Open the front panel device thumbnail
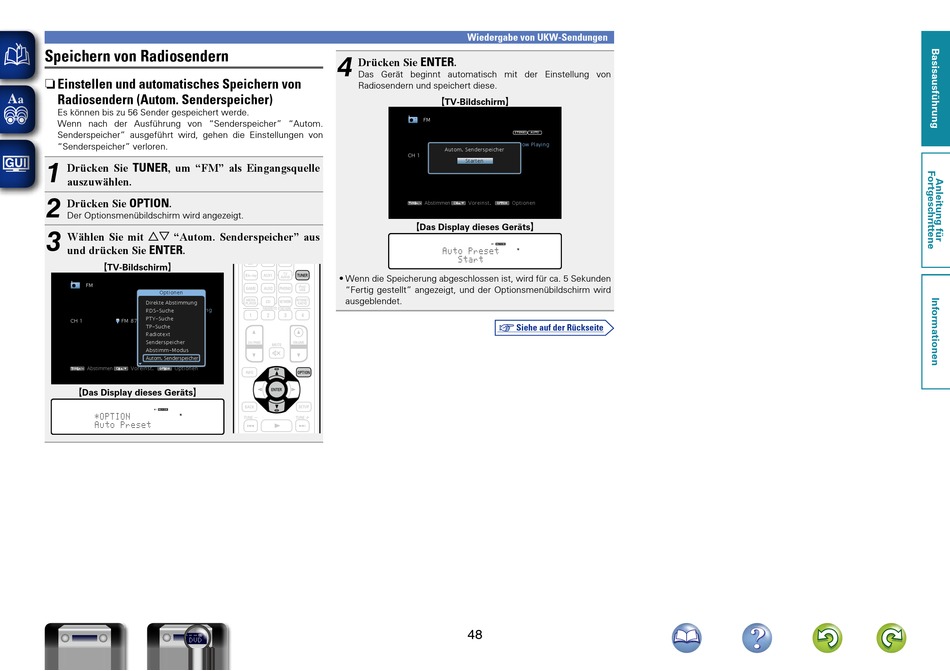This screenshot has height=671, width=950. click(x=85, y=646)
